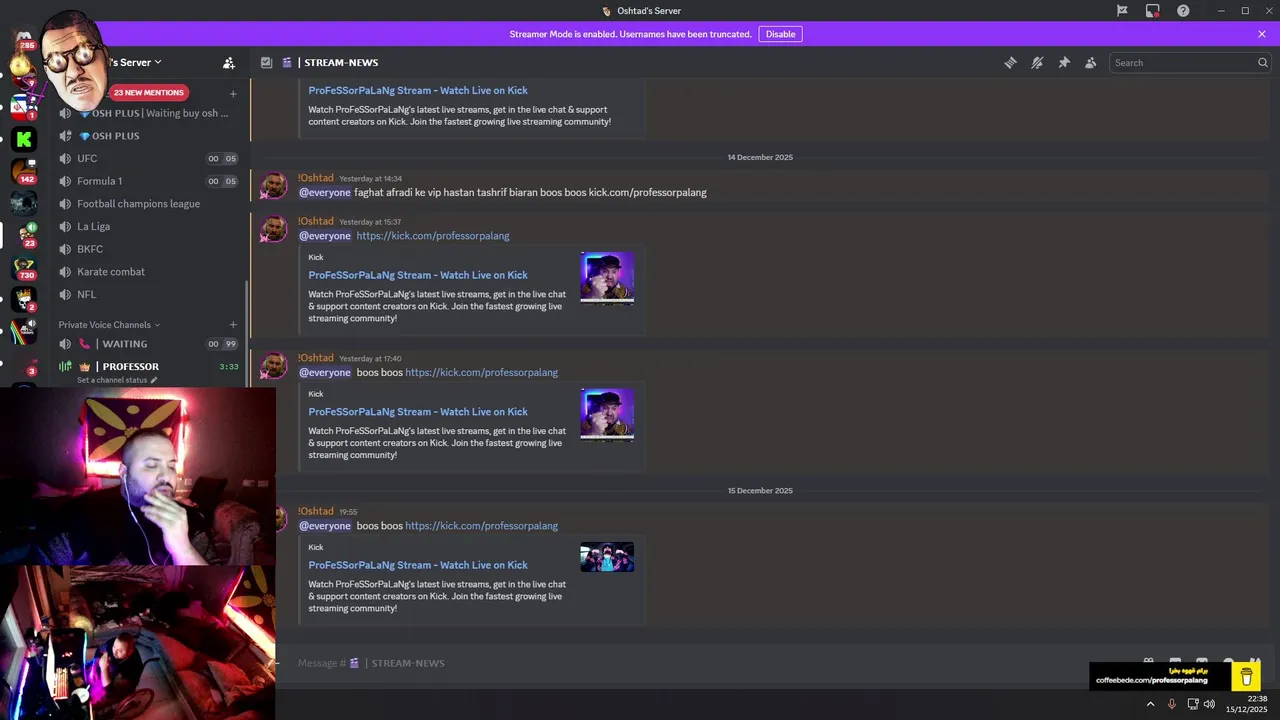The image size is (1280, 720).
Task: Click the icon left of STREAM-NEWS title
Action: [x=266, y=62]
